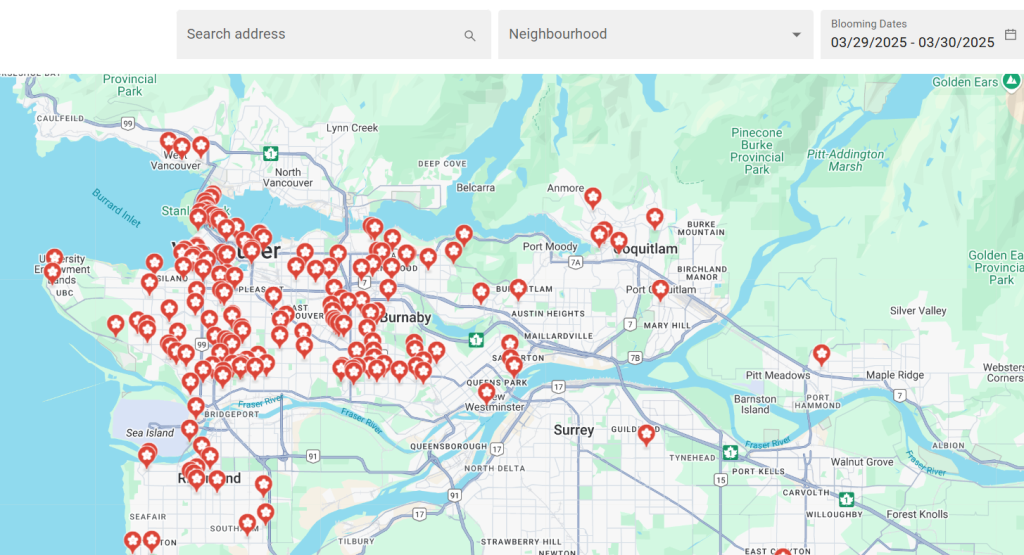
Task: Click the Deep Cove label
Action: (x=443, y=164)
